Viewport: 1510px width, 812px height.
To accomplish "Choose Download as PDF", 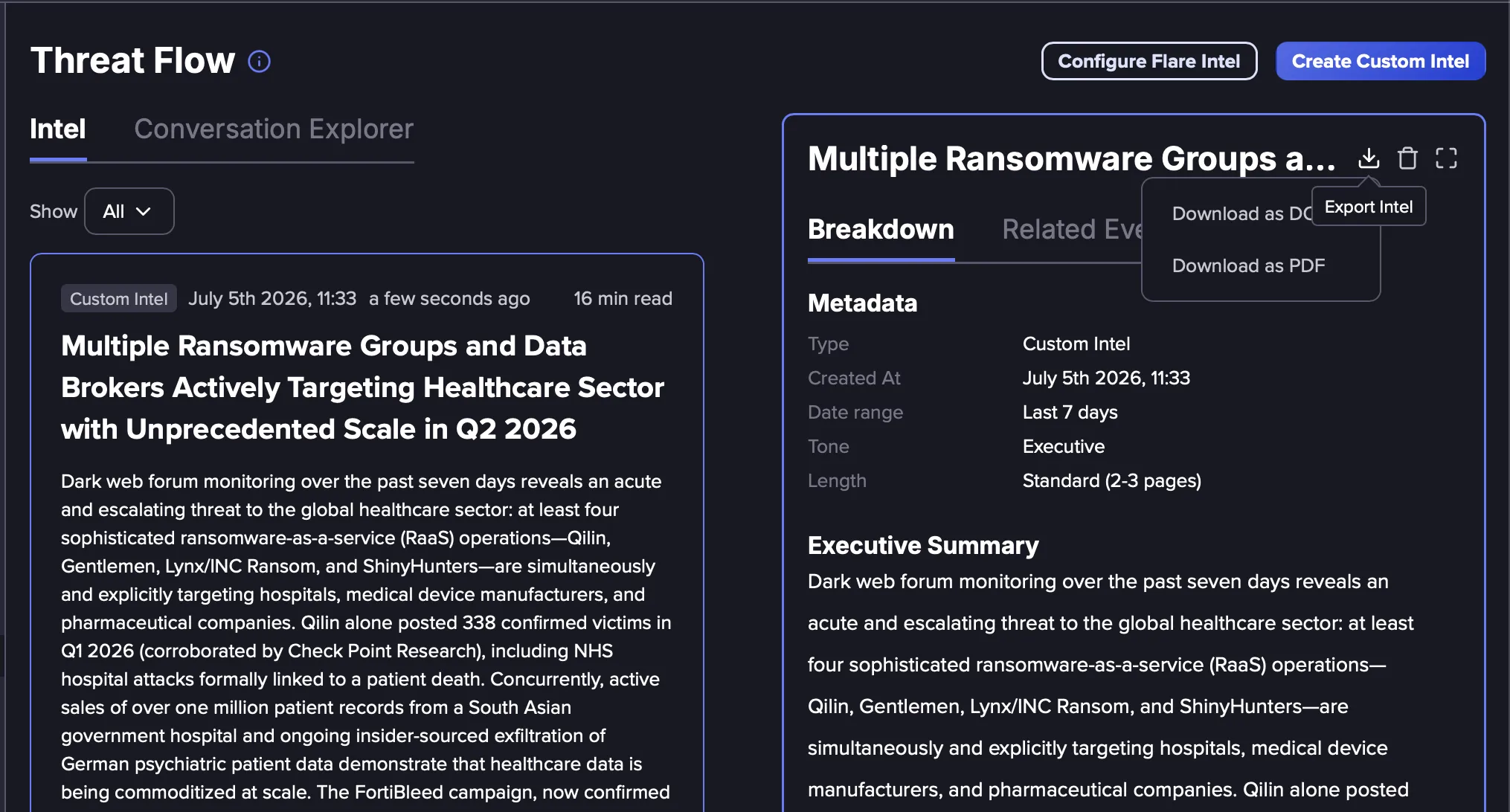I will pyautogui.click(x=1248, y=265).
